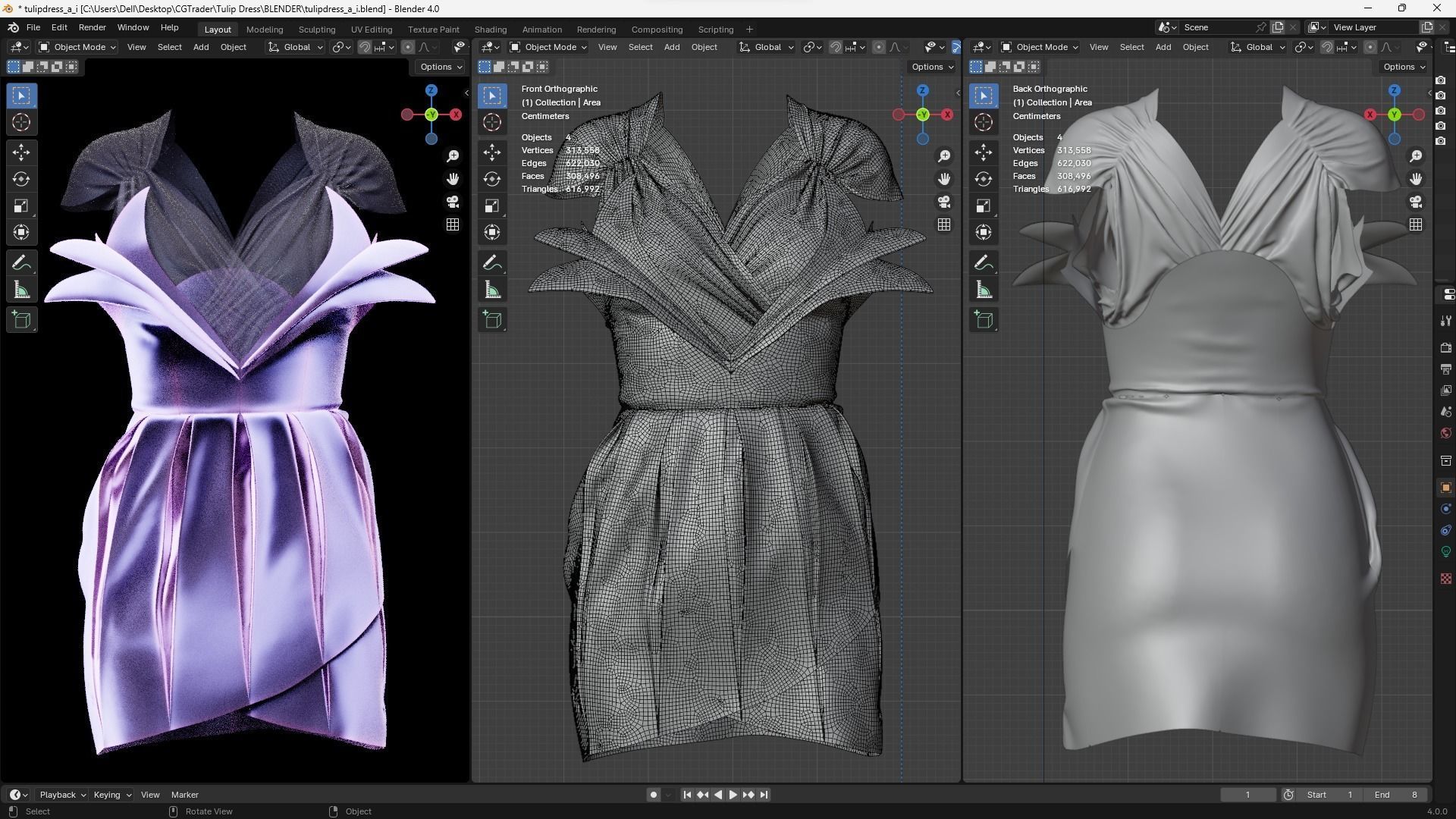The height and width of the screenshot is (819, 1456).
Task: Click Marker in the timeline header
Action: 185,795
